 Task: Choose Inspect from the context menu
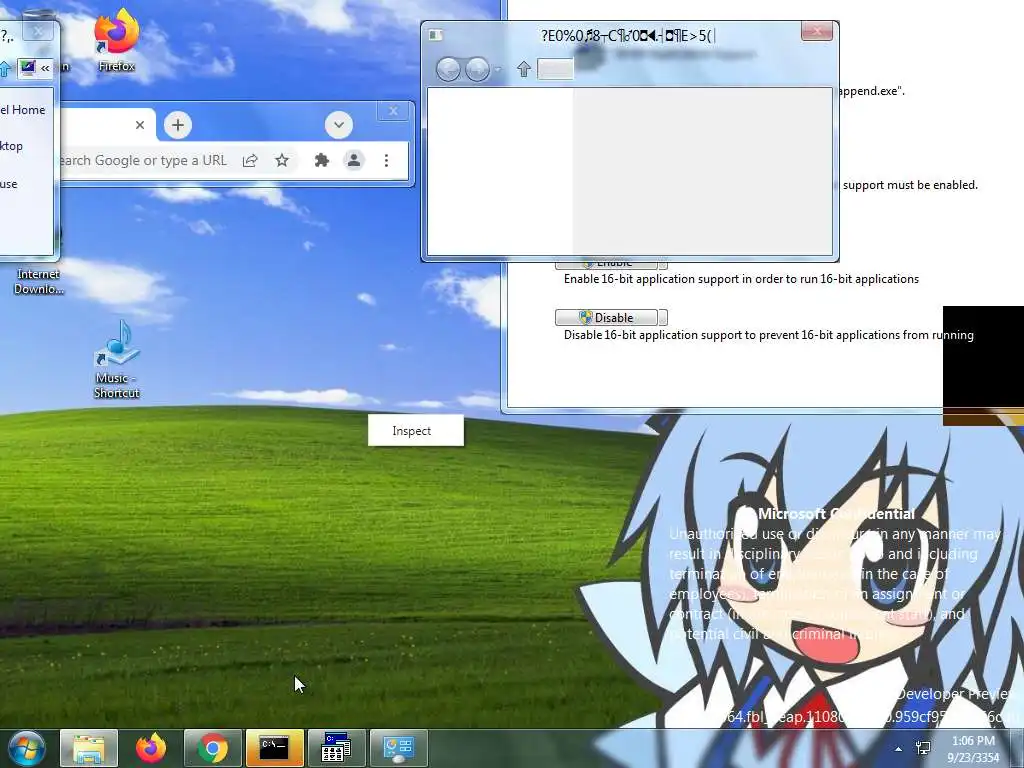tap(416, 430)
